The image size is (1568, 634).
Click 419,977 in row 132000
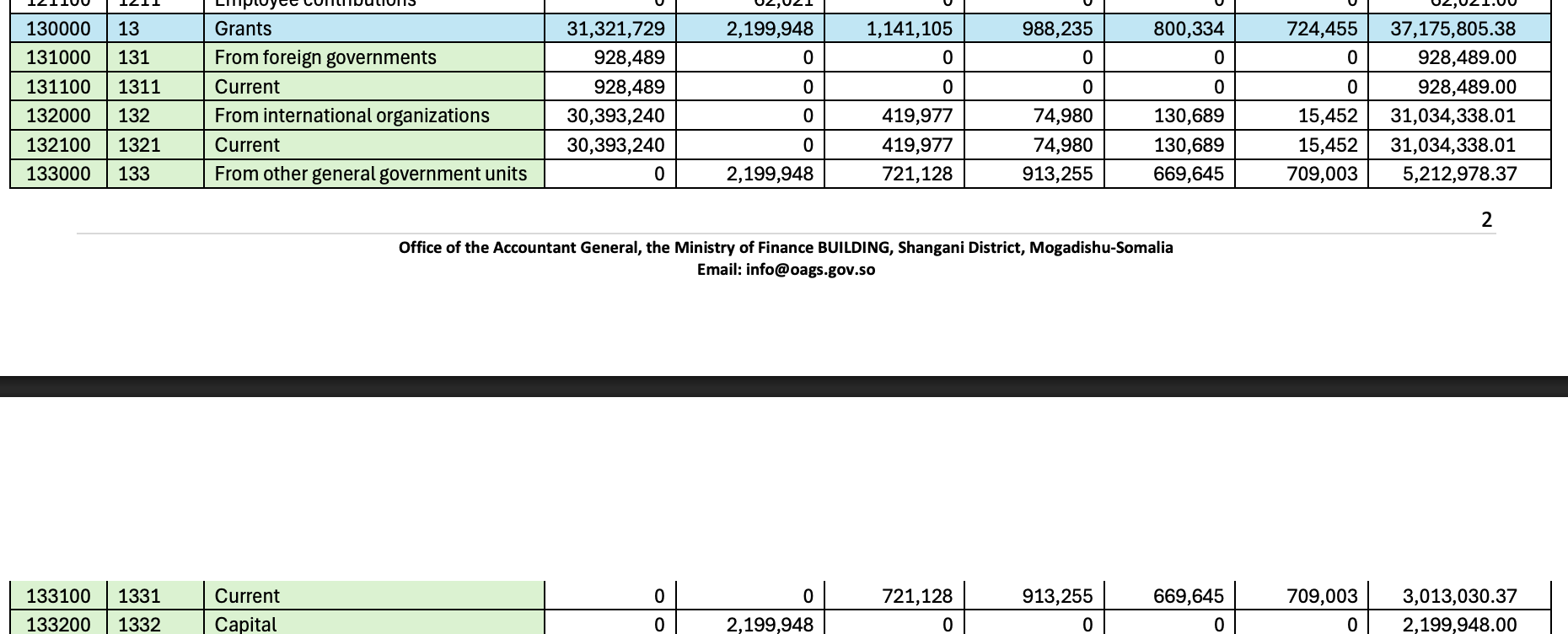point(916,116)
